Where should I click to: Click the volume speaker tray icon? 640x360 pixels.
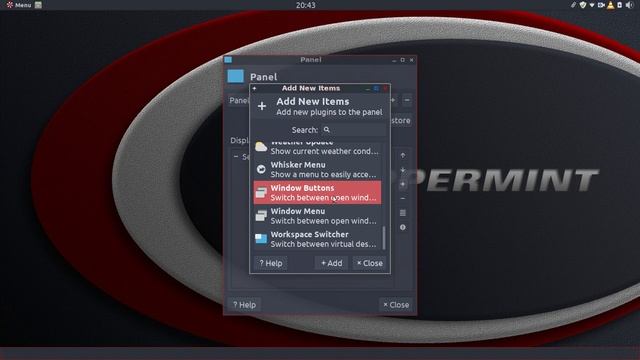pyautogui.click(x=630, y=5)
